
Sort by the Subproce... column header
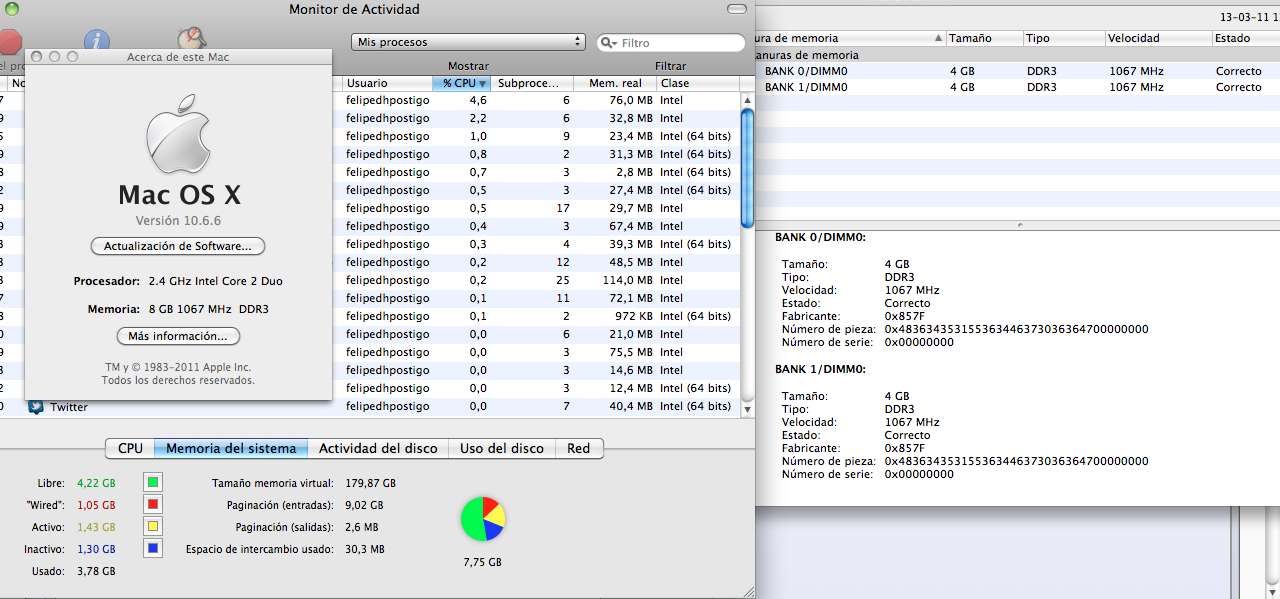[x=534, y=83]
